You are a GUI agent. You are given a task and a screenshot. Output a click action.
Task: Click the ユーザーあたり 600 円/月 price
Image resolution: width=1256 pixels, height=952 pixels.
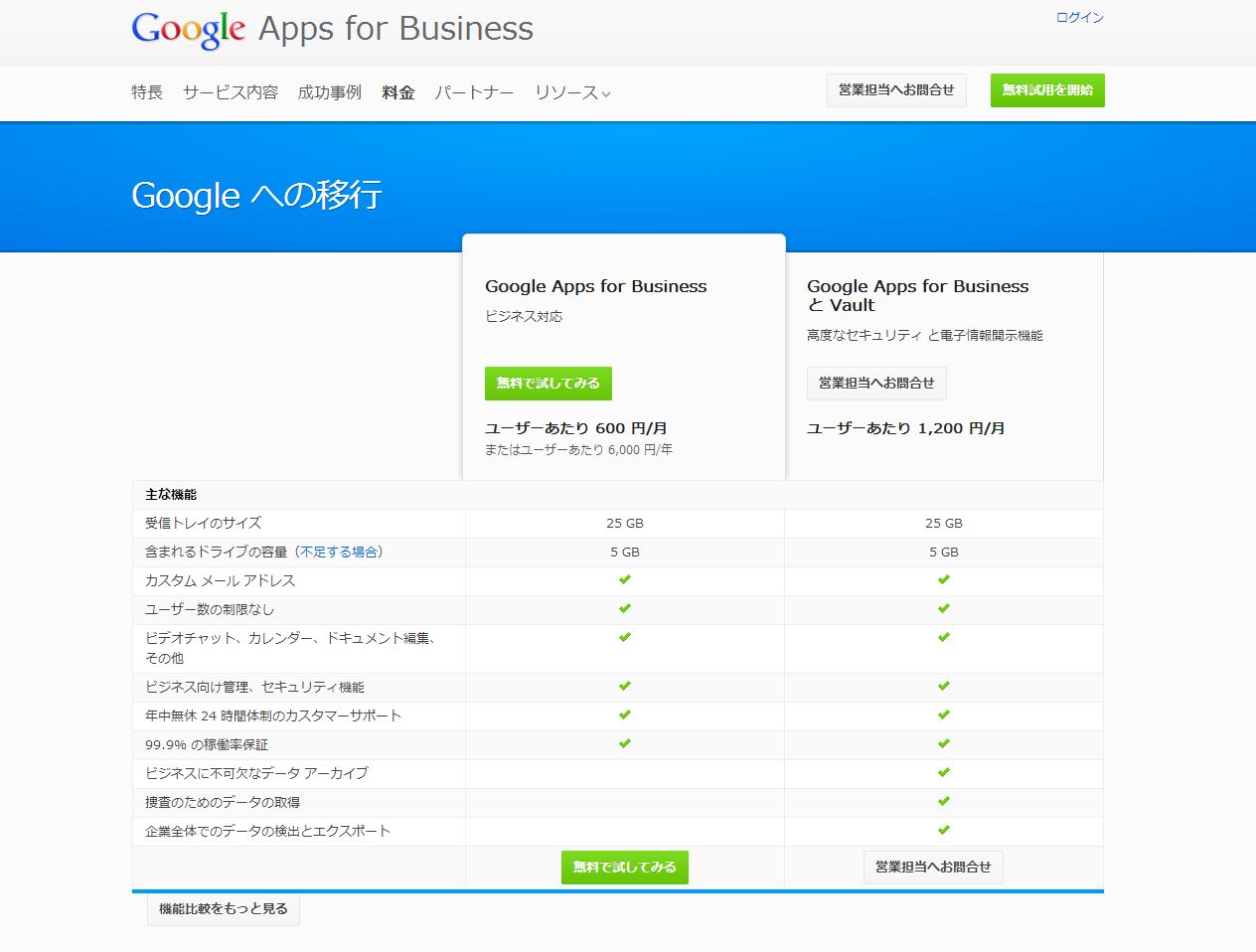[576, 428]
